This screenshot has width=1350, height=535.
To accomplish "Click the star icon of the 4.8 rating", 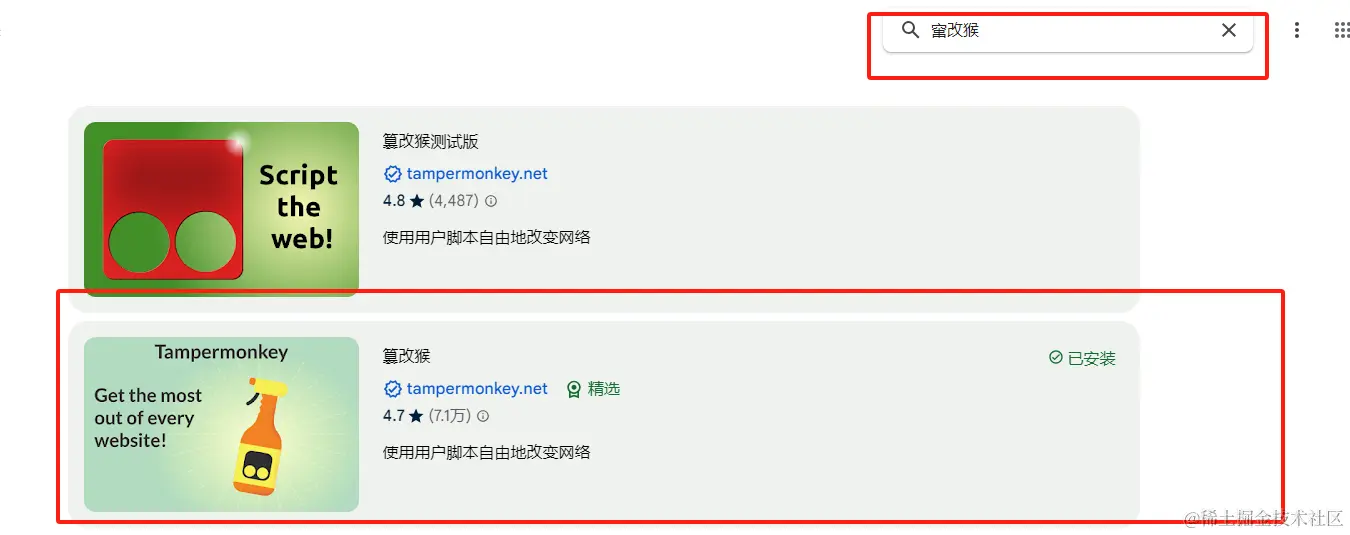I will [416, 201].
